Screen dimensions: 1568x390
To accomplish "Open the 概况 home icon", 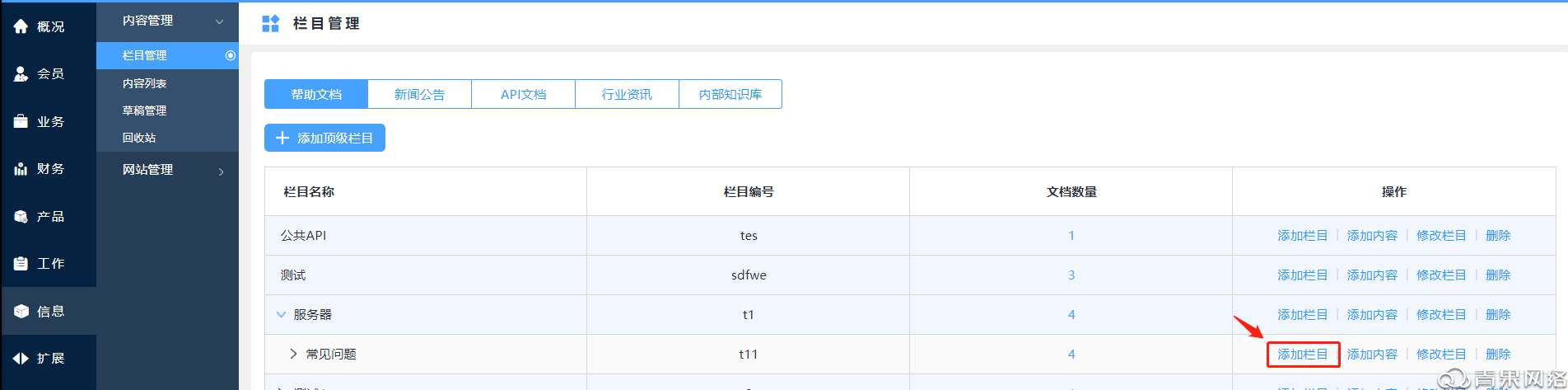I will (x=21, y=26).
